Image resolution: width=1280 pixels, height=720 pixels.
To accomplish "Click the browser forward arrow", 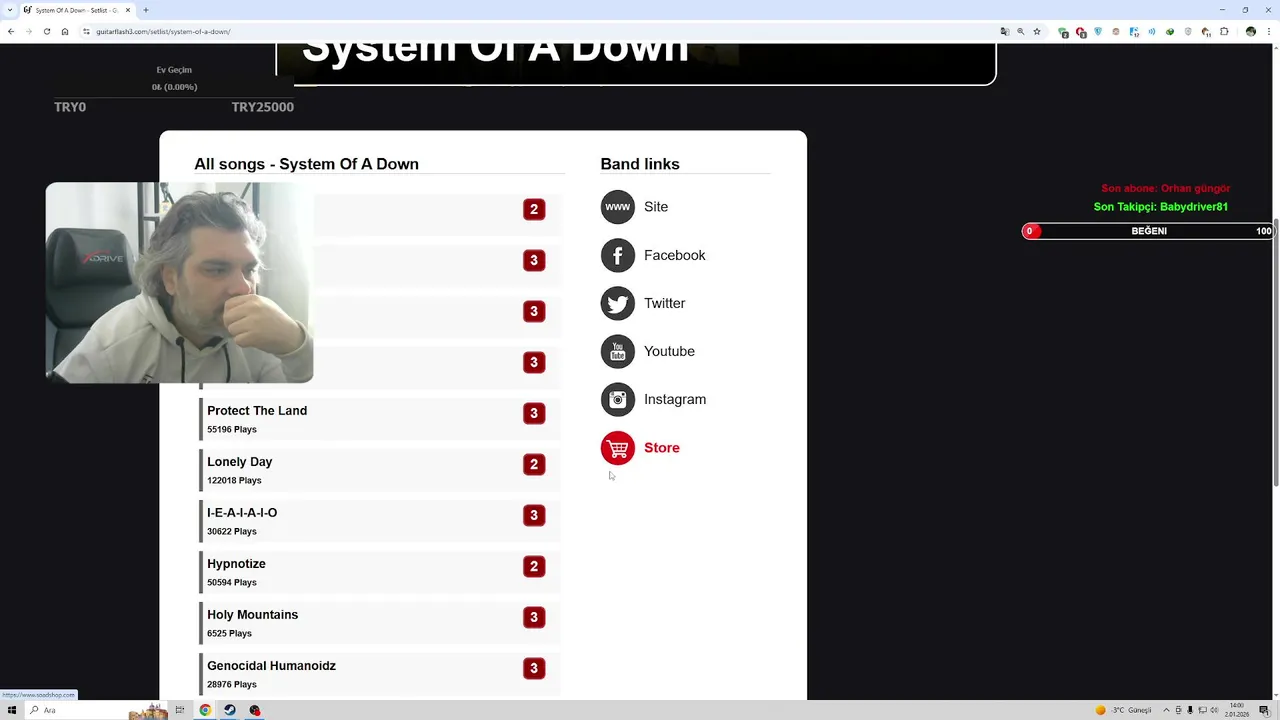I will (x=29, y=31).
